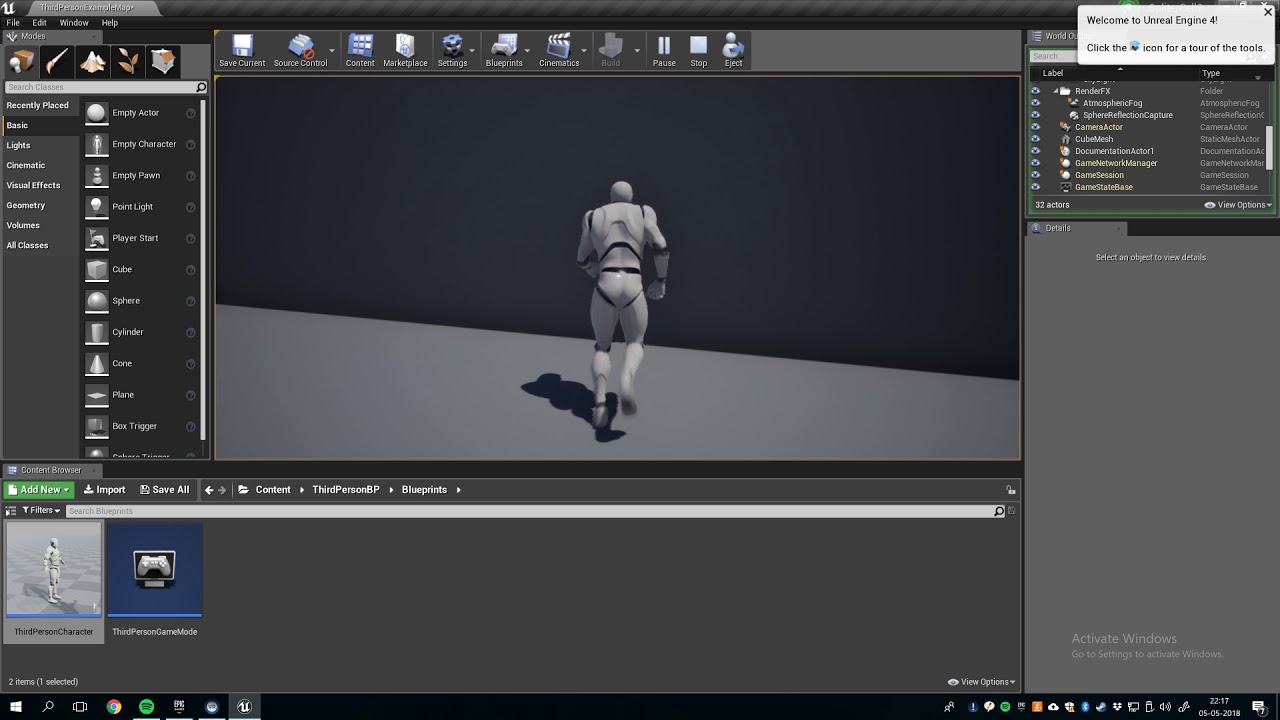This screenshot has height=720, width=1280.
Task: Open Build options dropdown arrow
Action: pos(637,51)
